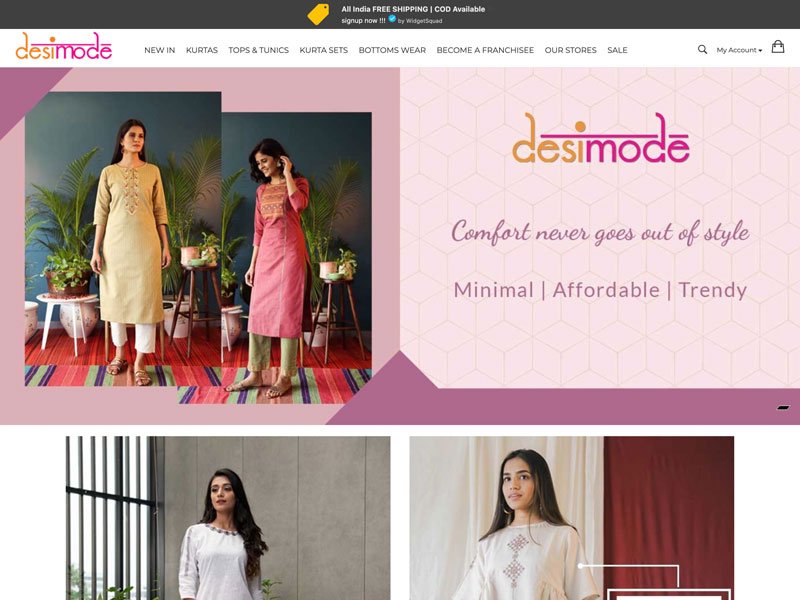Open the KURTAS menu
The image size is (800, 600).
coord(202,50)
